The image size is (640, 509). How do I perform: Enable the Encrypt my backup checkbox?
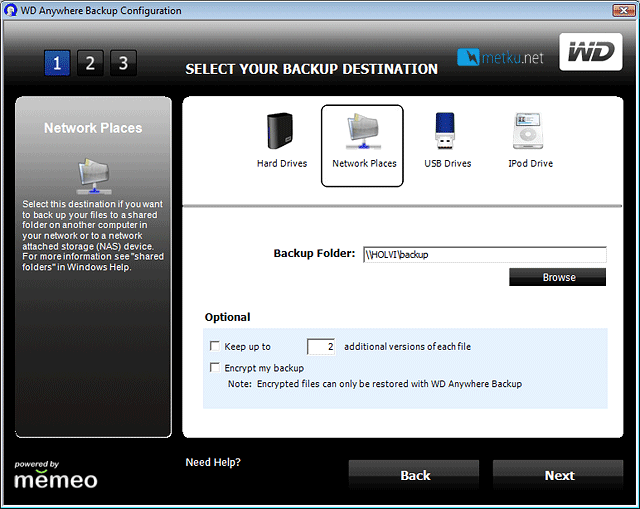coord(215,367)
